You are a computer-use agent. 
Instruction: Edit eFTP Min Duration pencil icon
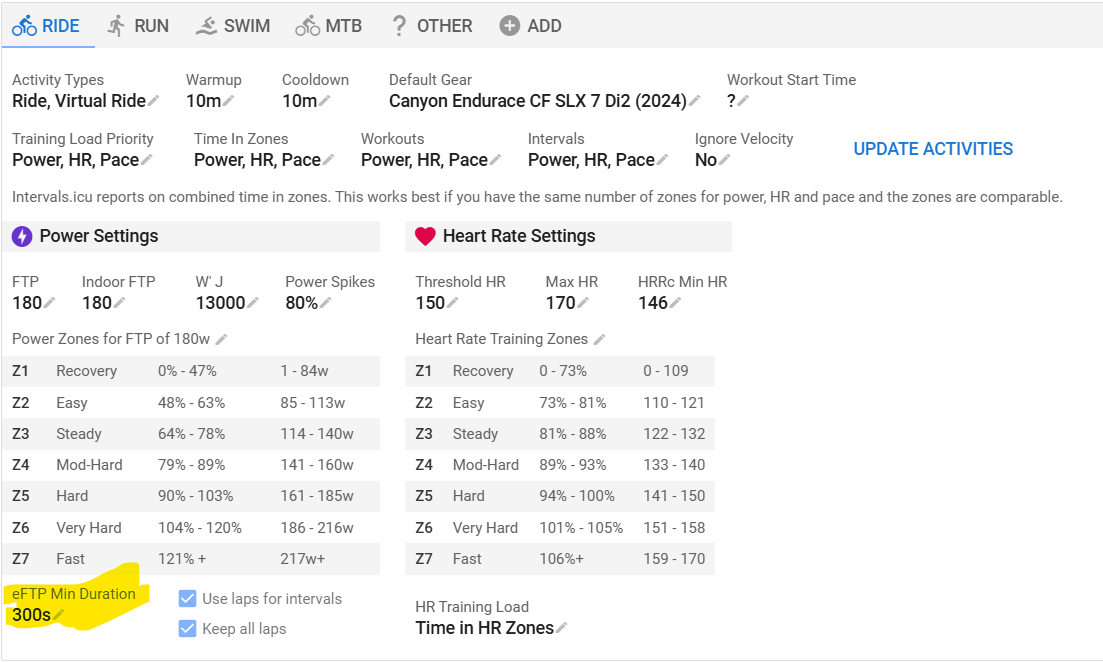58,615
